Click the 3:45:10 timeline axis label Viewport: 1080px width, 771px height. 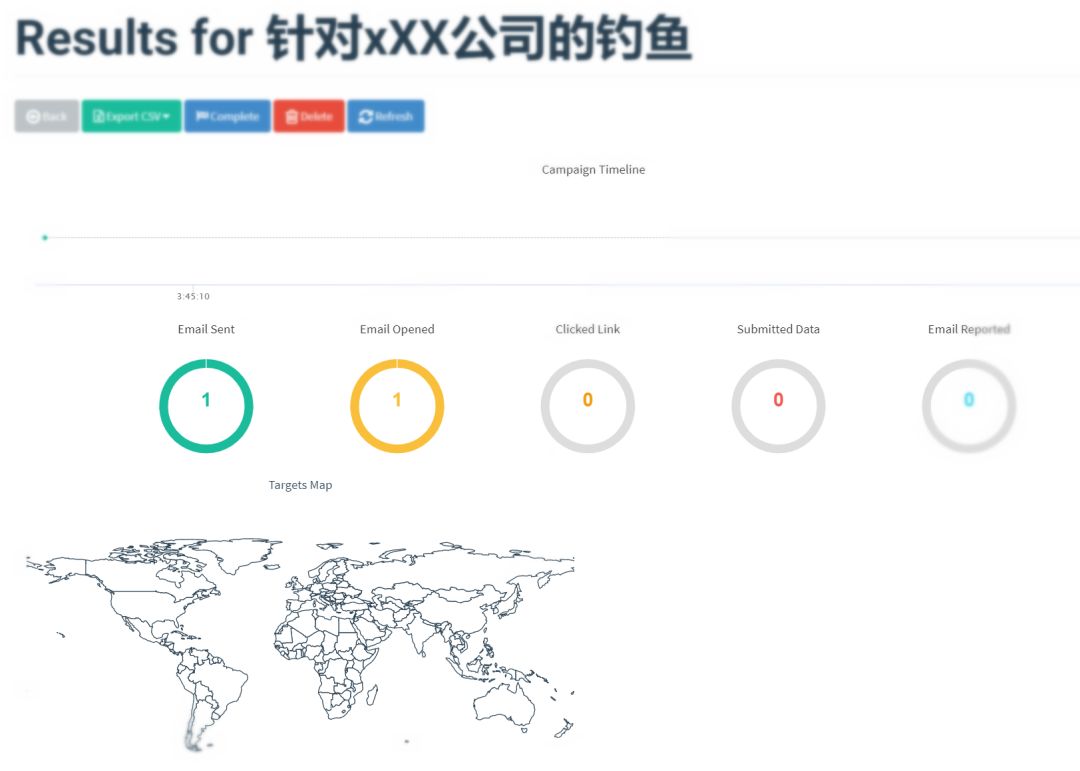(x=193, y=296)
